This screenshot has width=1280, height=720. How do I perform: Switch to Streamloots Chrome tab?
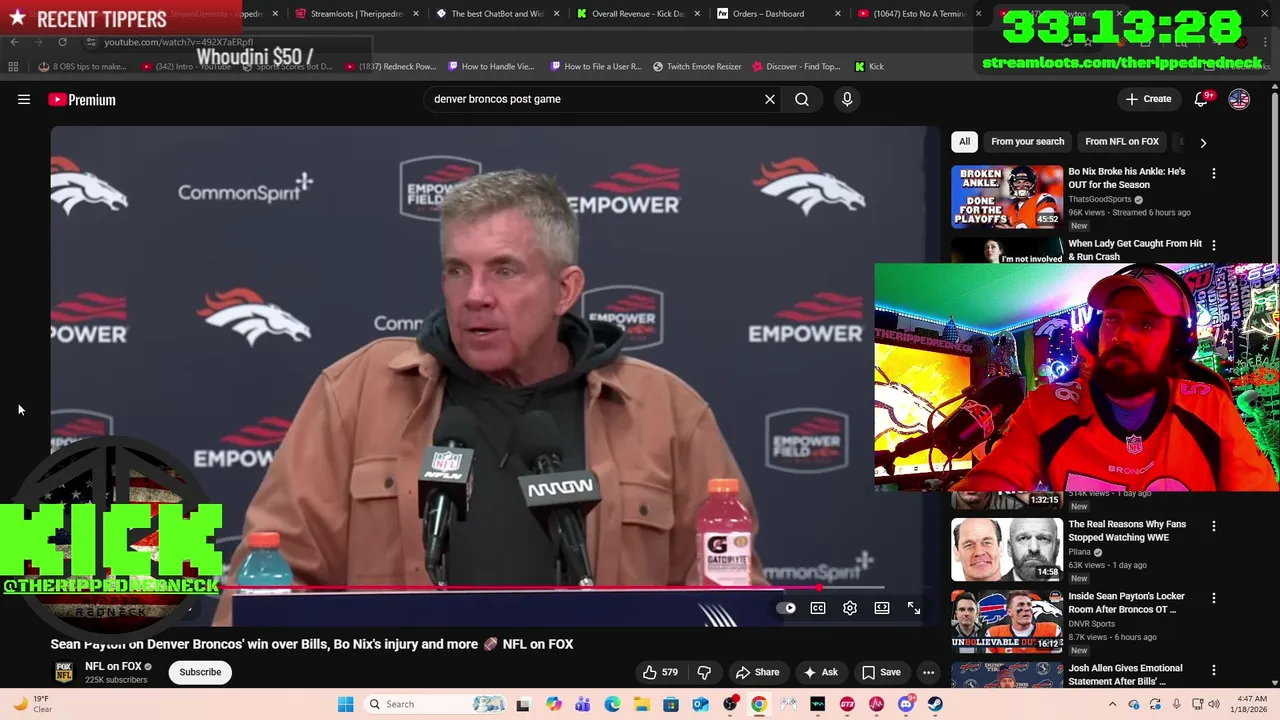(355, 14)
